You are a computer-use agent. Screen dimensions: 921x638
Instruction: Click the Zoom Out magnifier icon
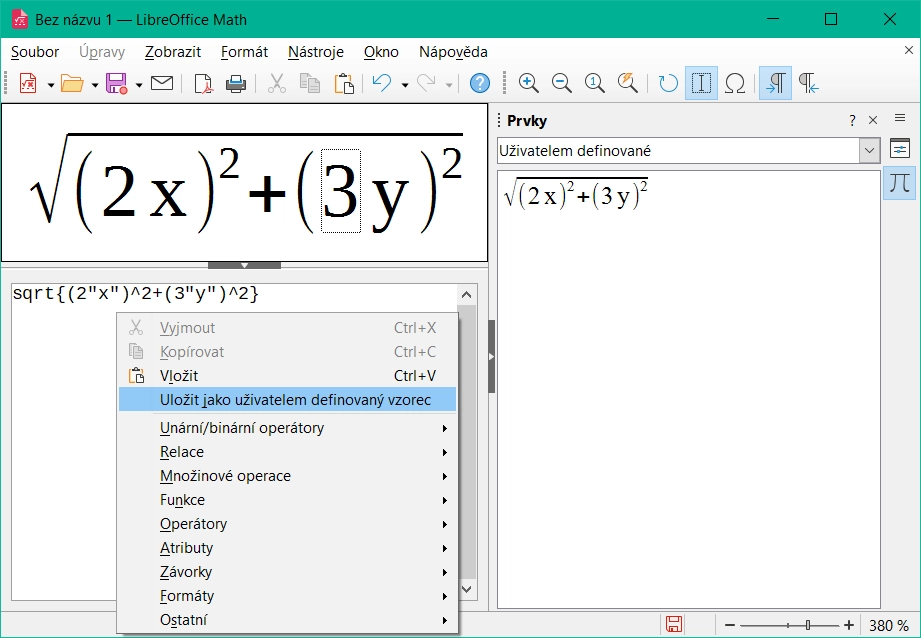coord(562,84)
